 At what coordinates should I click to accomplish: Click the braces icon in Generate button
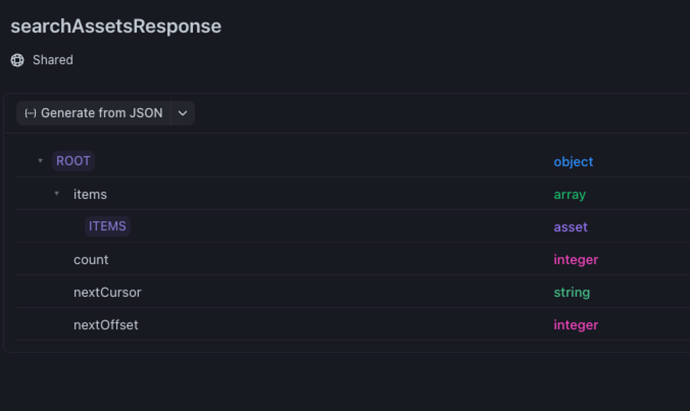coord(30,113)
